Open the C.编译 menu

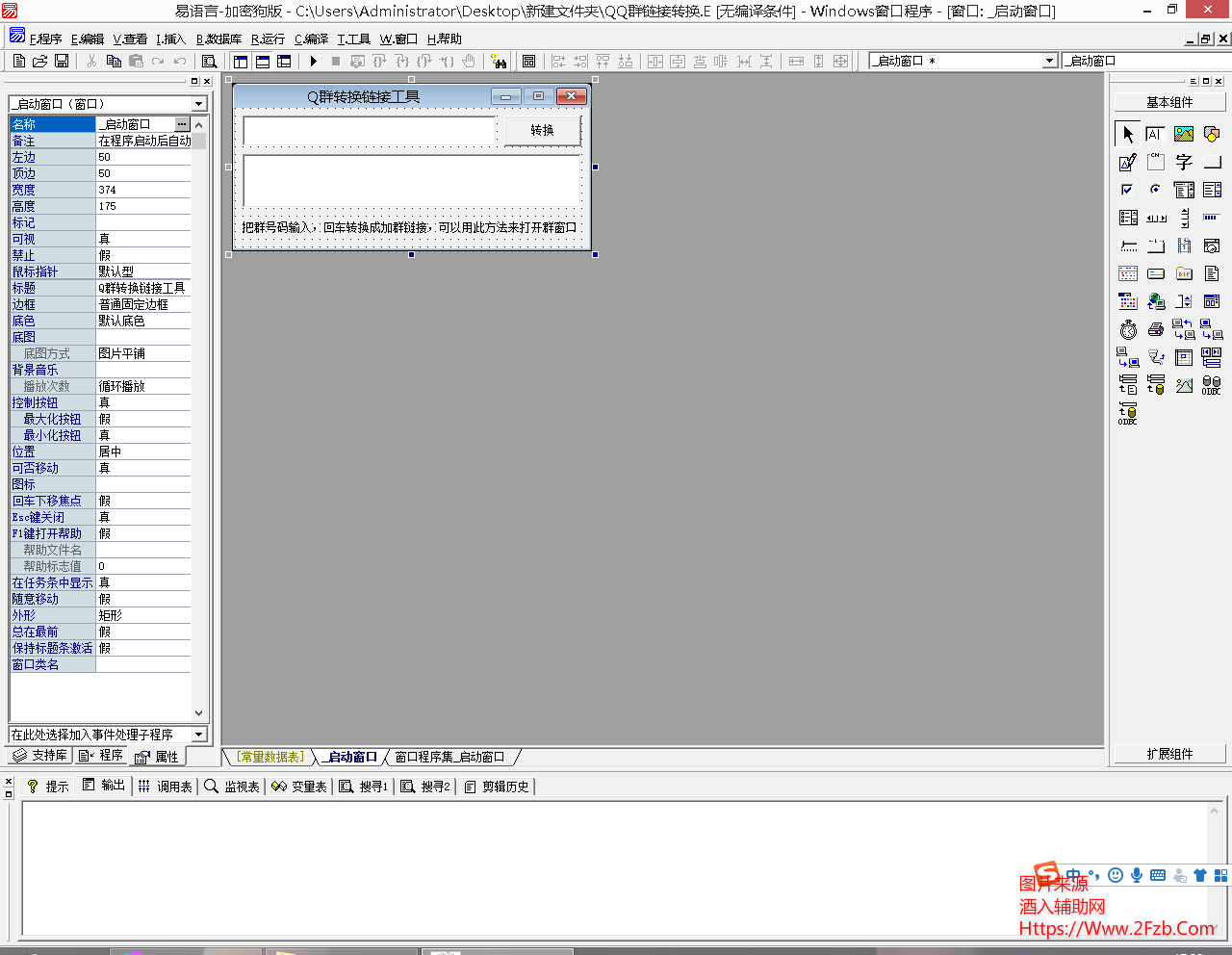311,39
